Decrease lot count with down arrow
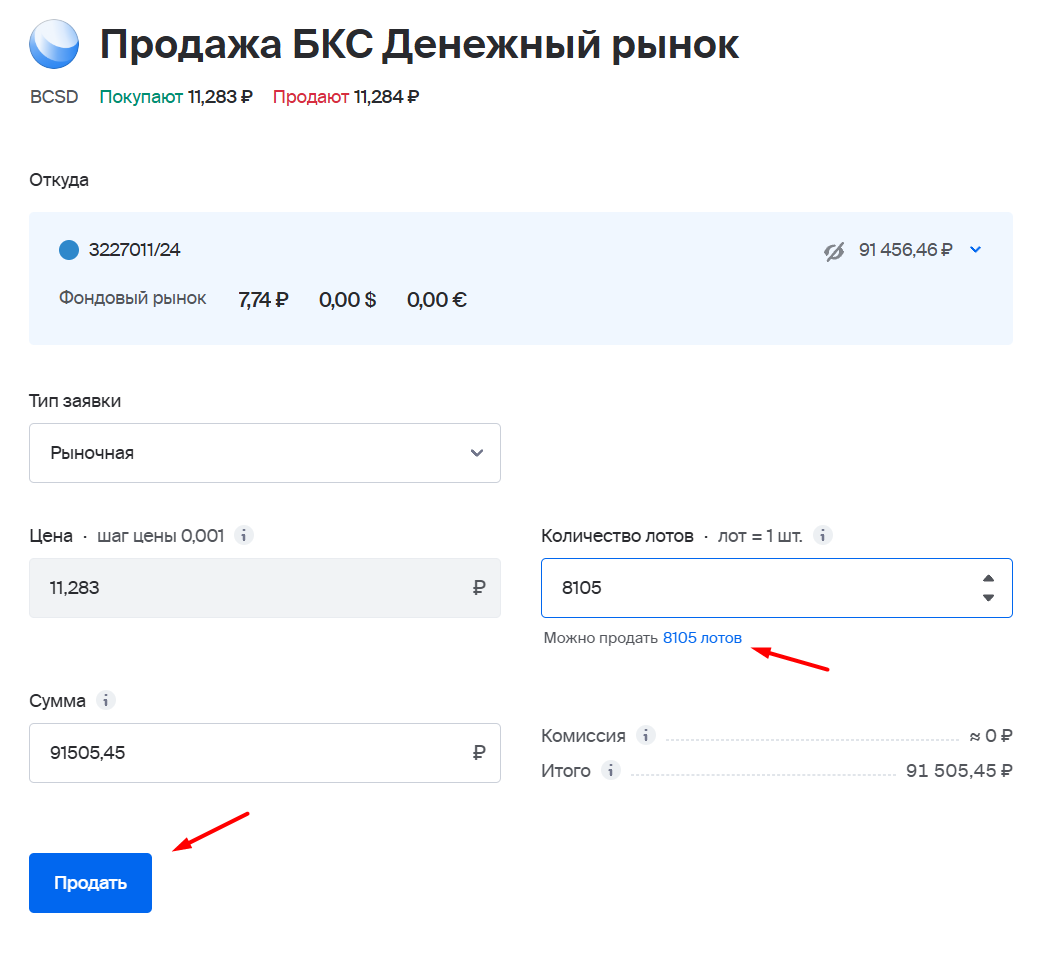1046x955 pixels. 989,598
